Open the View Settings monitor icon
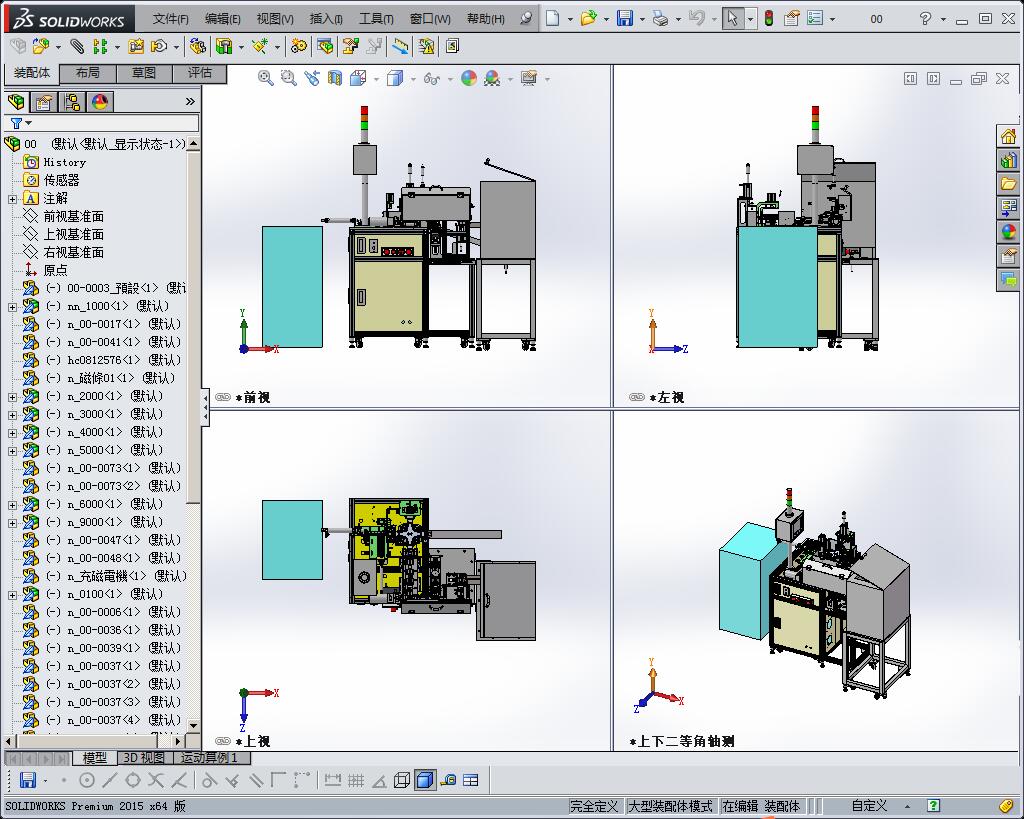This screenshot has height=819, width=1024. 528,78
